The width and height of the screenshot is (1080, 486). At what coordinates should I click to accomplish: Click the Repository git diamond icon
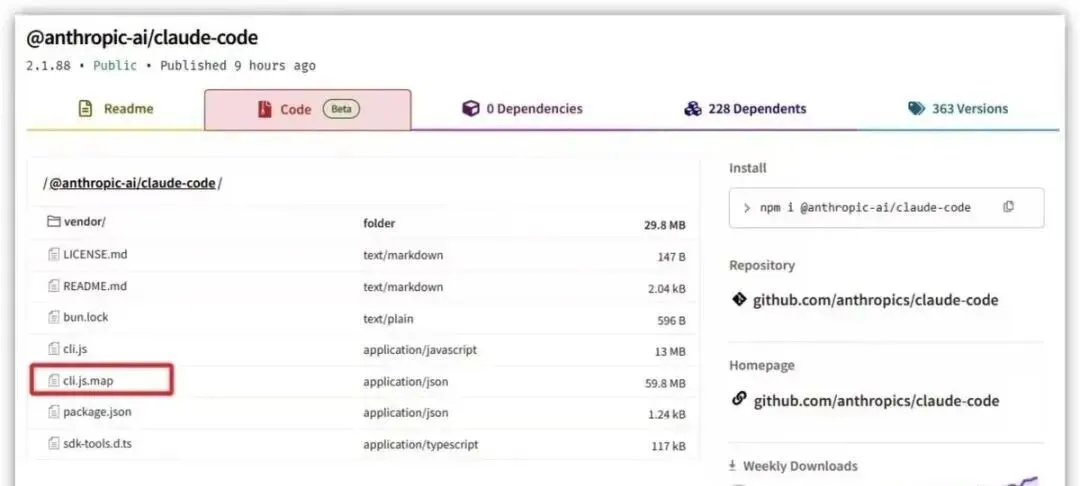[x=739, y=299]
